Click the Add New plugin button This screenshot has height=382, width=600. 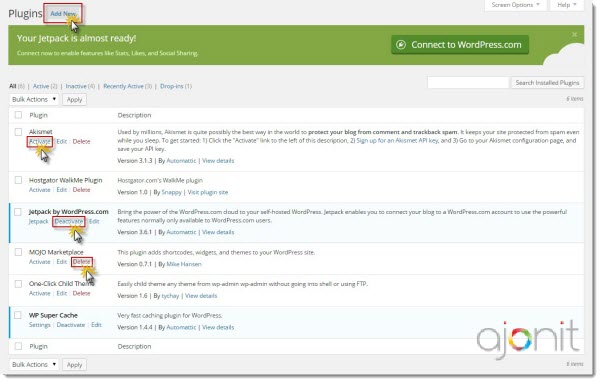click(63, 13)
